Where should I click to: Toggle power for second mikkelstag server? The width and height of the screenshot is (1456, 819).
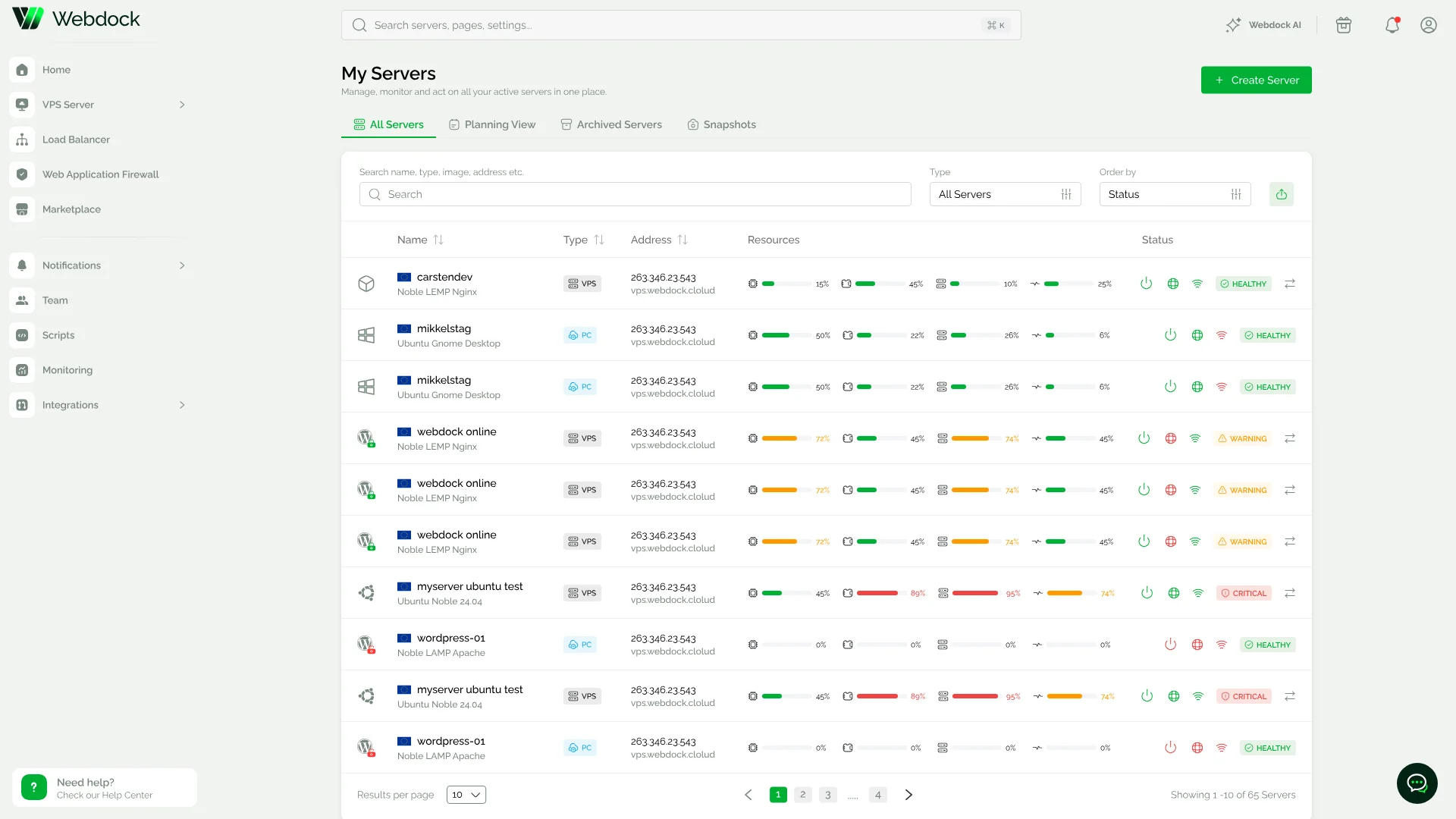tap(1170, 387)
